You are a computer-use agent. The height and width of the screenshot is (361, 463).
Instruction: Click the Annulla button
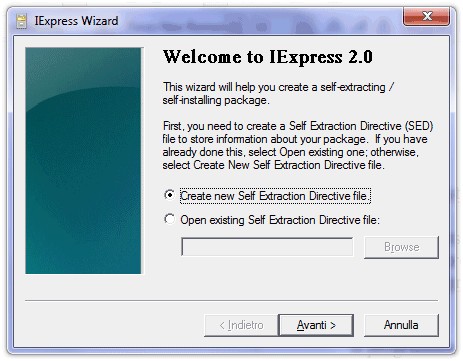[401, 325]
